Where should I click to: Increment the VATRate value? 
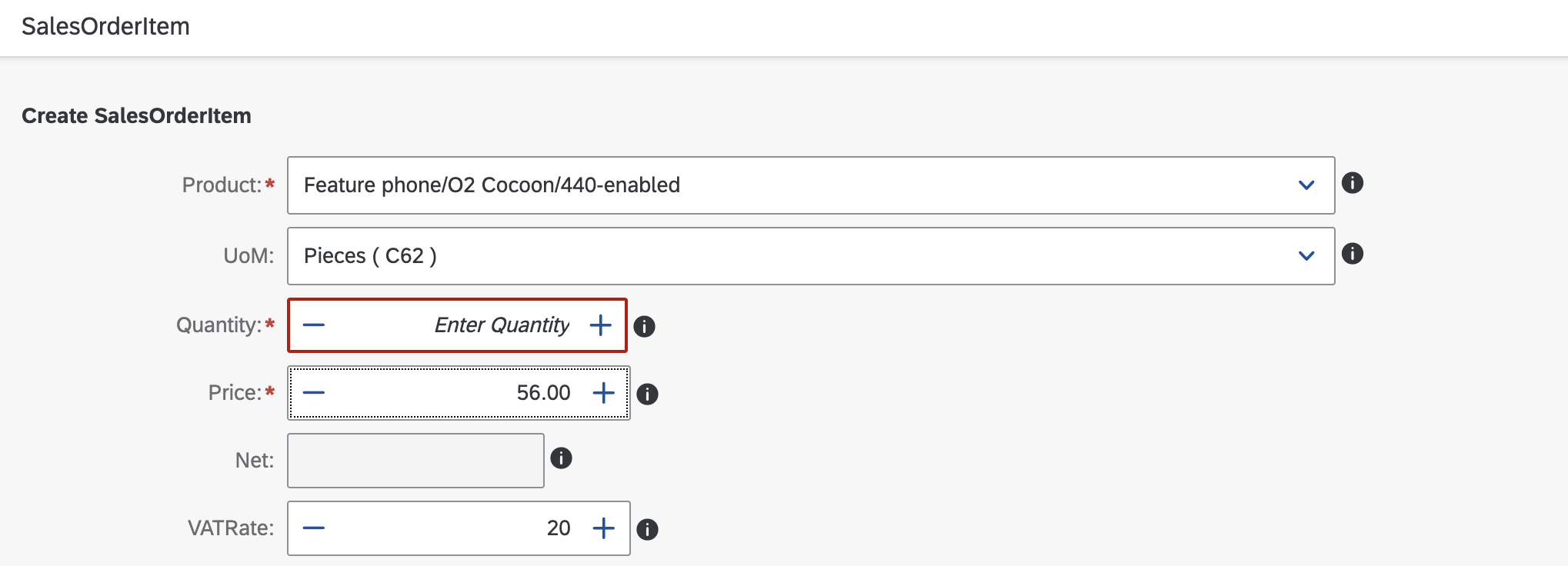pyautogui.click(x=604, y=528)
